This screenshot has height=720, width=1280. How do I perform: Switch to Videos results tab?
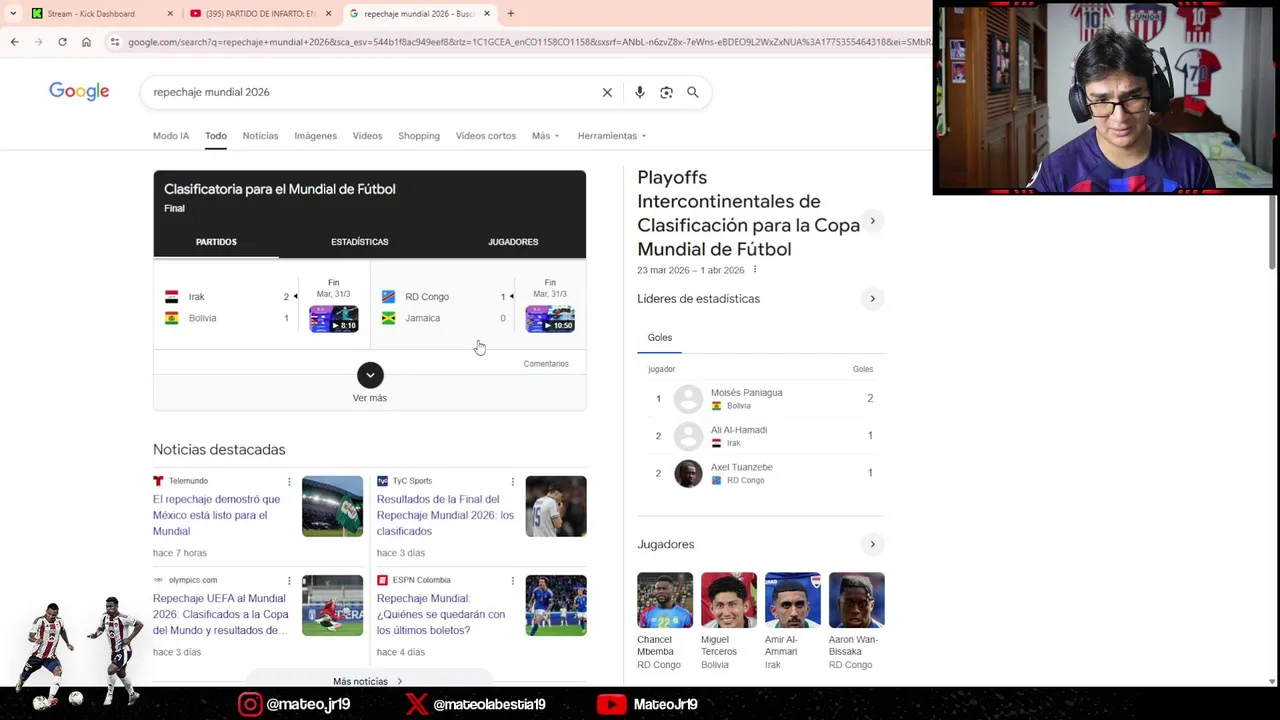pyautogui.click(x=367, y=136)
